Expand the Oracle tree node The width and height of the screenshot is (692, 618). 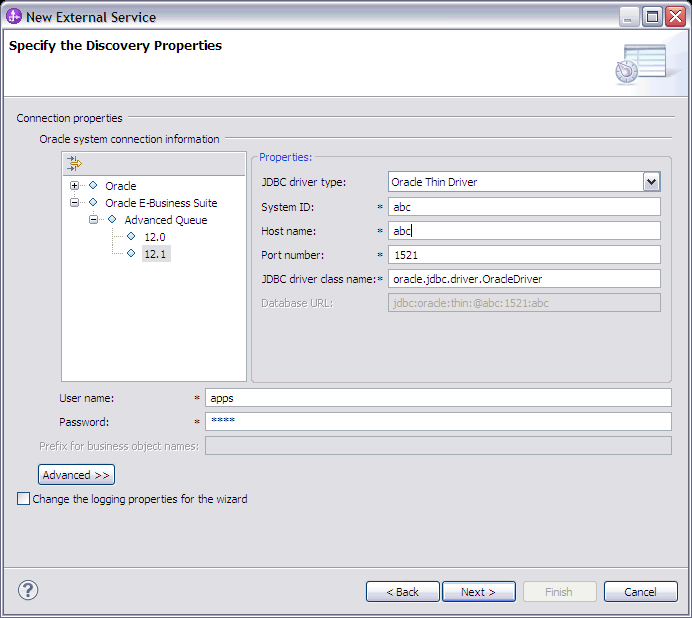click(75, 185)
